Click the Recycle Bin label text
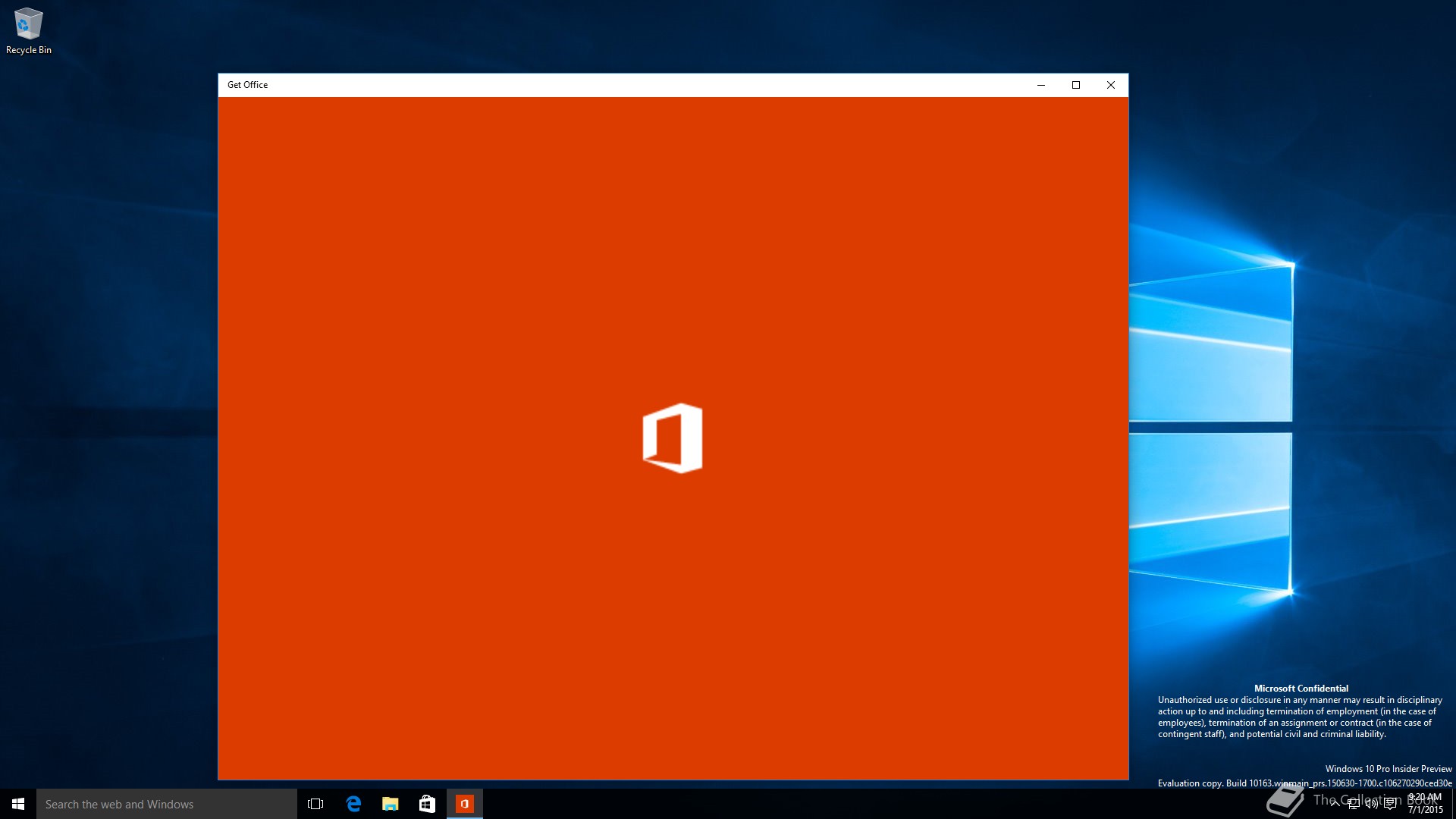 29,50
